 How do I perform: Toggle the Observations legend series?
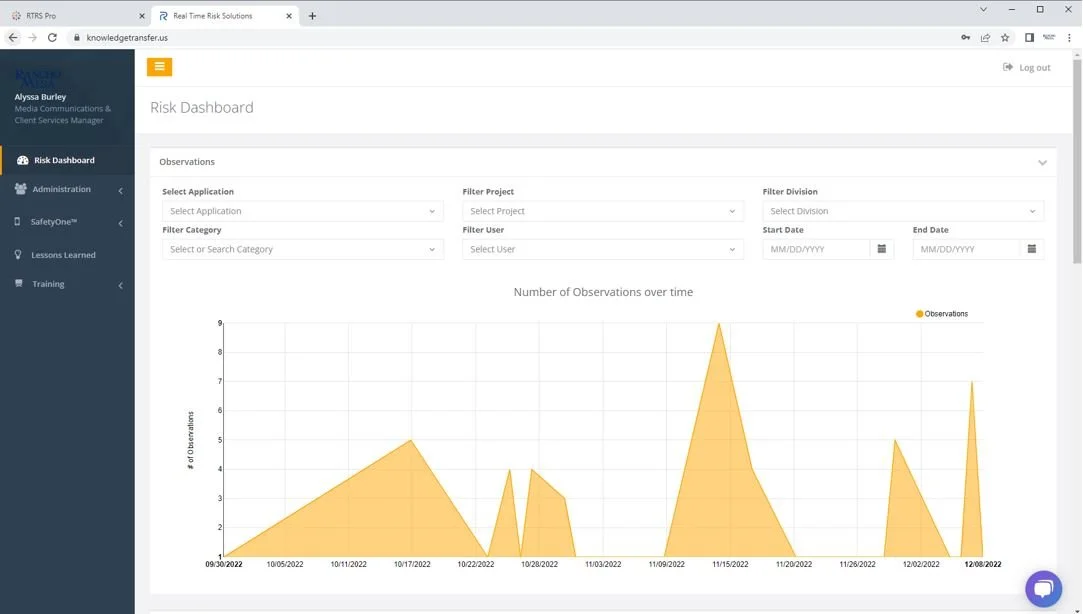tap(941, 314)
